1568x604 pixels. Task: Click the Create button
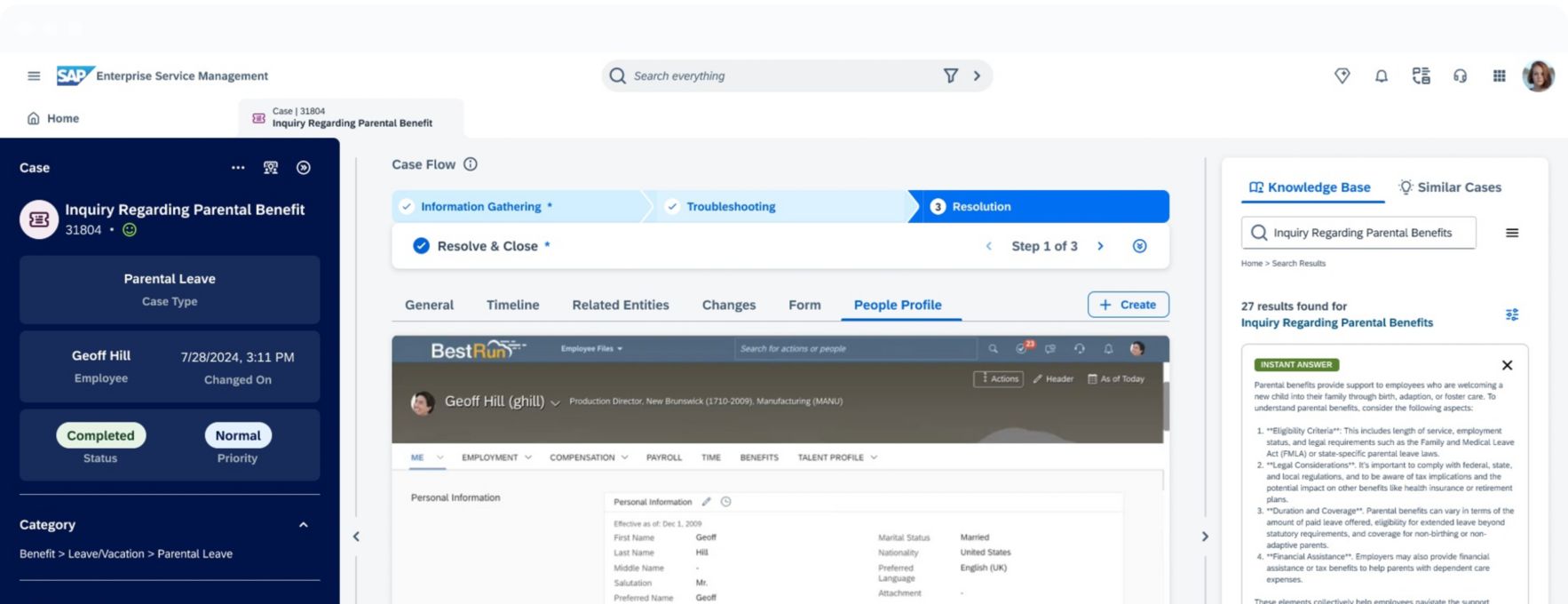point(1128,305)
